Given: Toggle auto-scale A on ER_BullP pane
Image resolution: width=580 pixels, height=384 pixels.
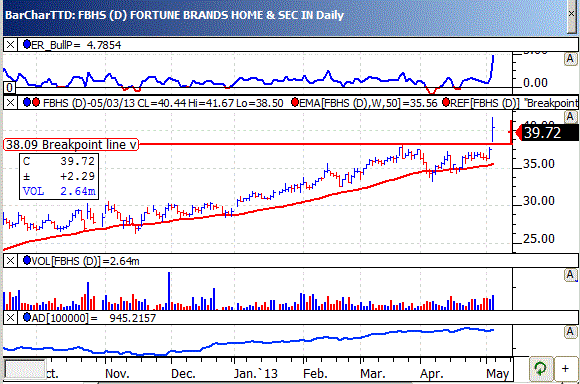Looking at the screenshot, I should click(570, 59).
